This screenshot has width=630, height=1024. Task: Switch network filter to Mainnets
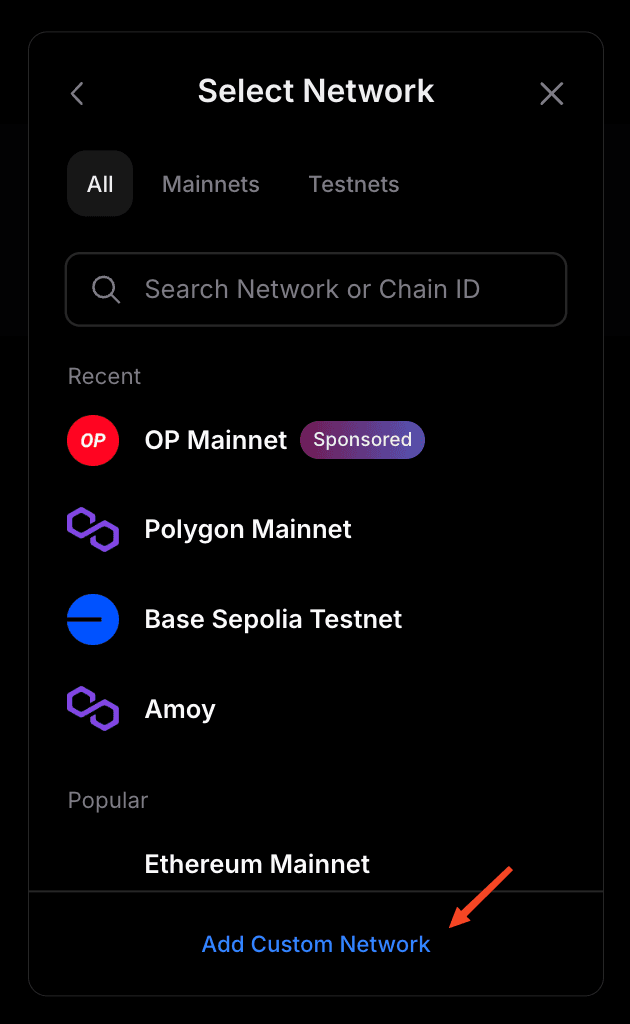point(210,184)
